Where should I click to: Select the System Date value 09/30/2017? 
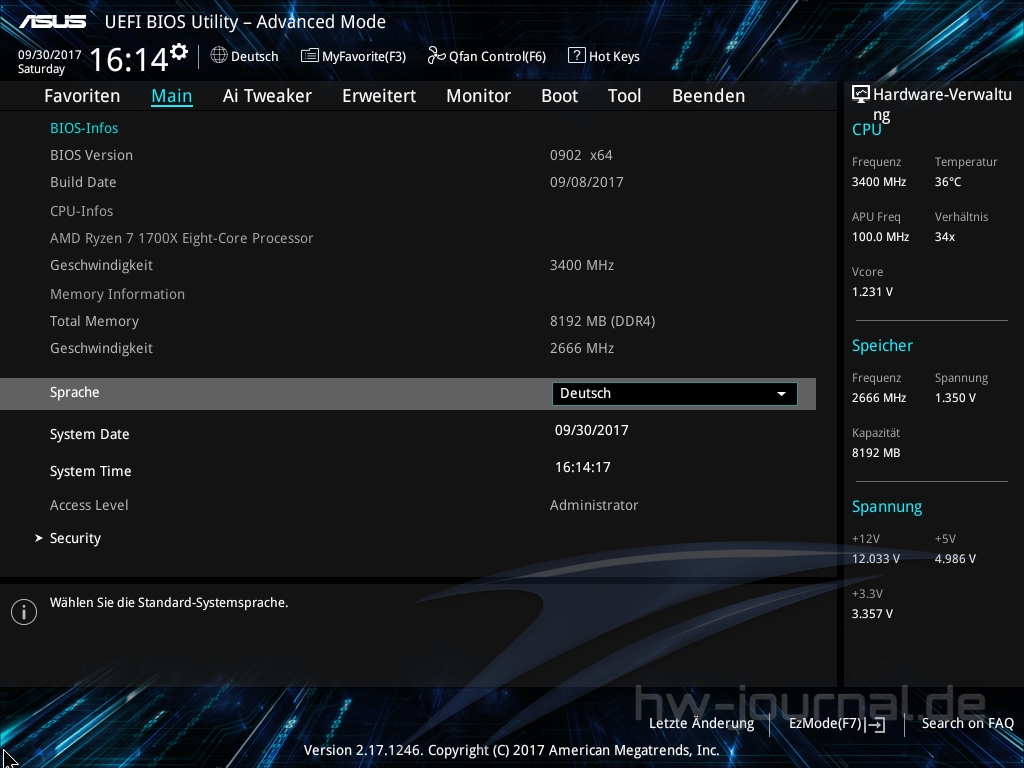pos(592,430)
